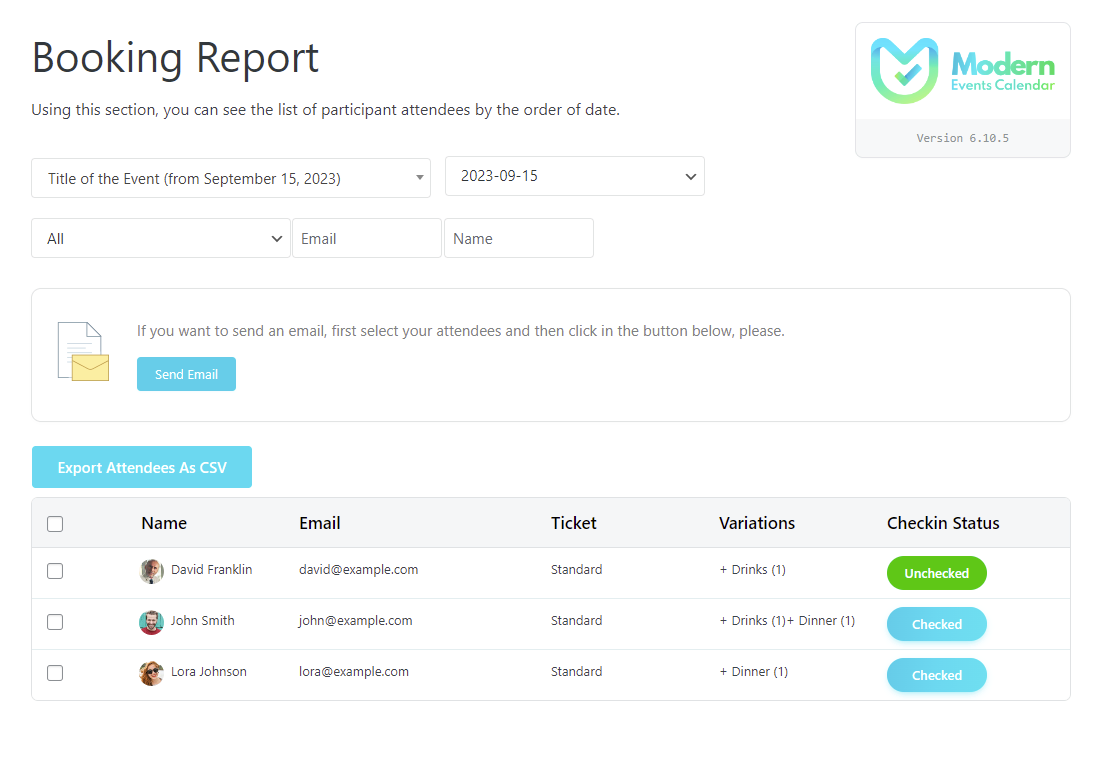Click david@example.com email address
Viewport: 1115px width, 770px height.
358,570
